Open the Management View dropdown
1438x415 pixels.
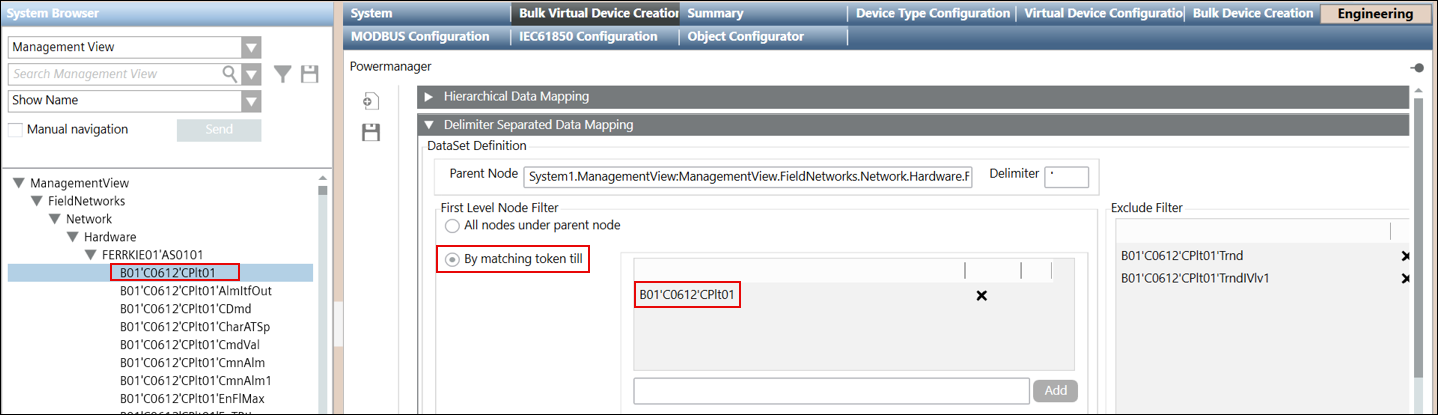coord(251,47)
